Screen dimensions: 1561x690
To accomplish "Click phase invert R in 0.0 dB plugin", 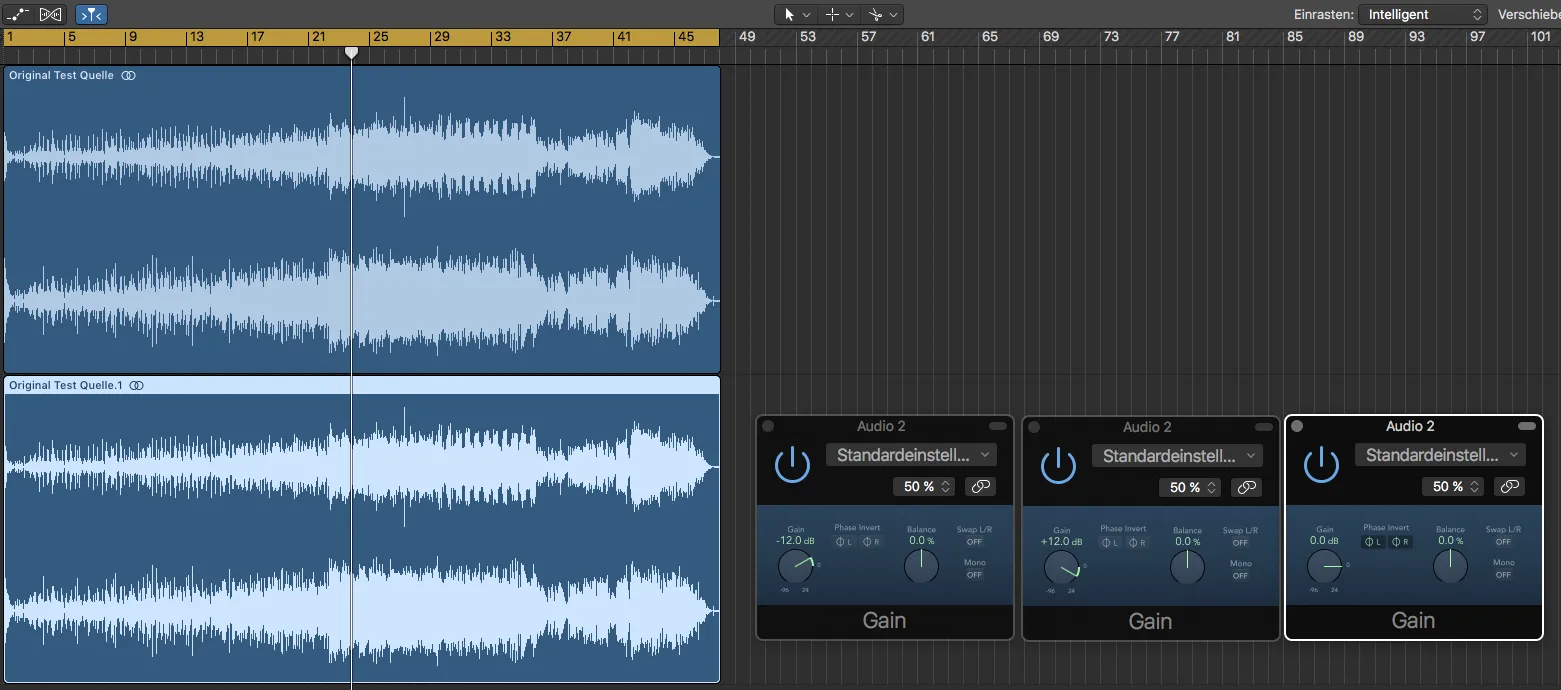I will coord(1401,542).
